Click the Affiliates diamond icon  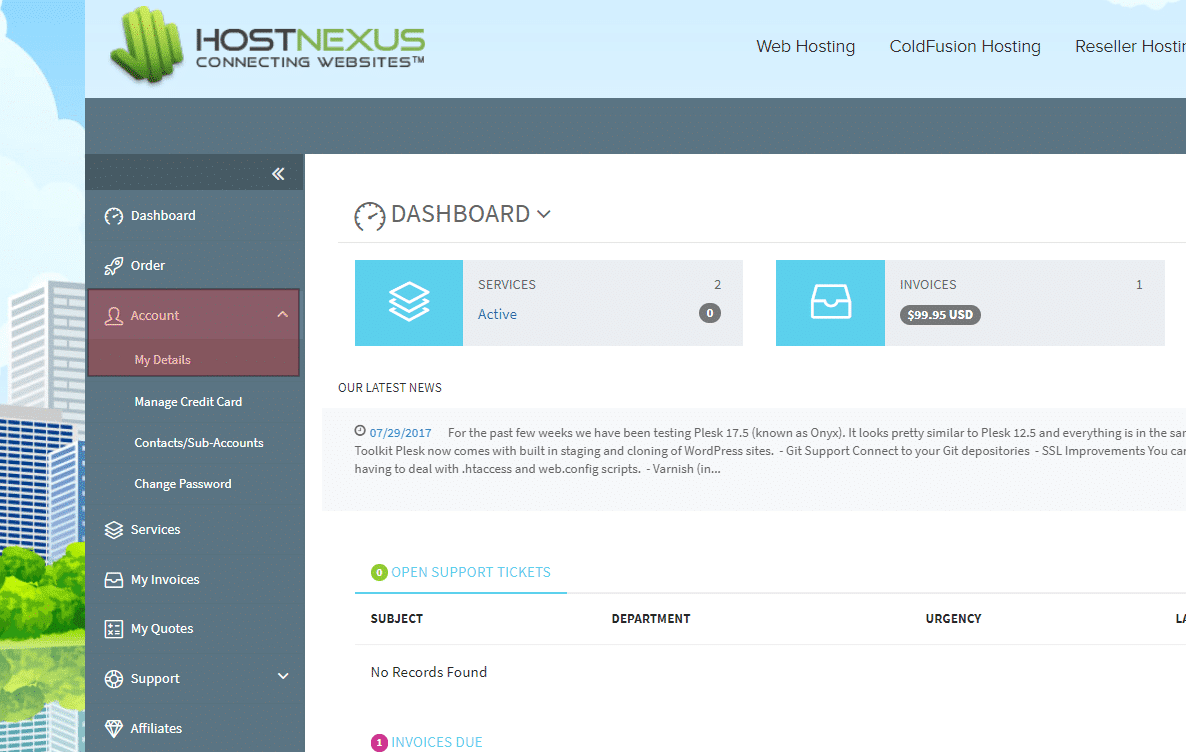[114, 729]
